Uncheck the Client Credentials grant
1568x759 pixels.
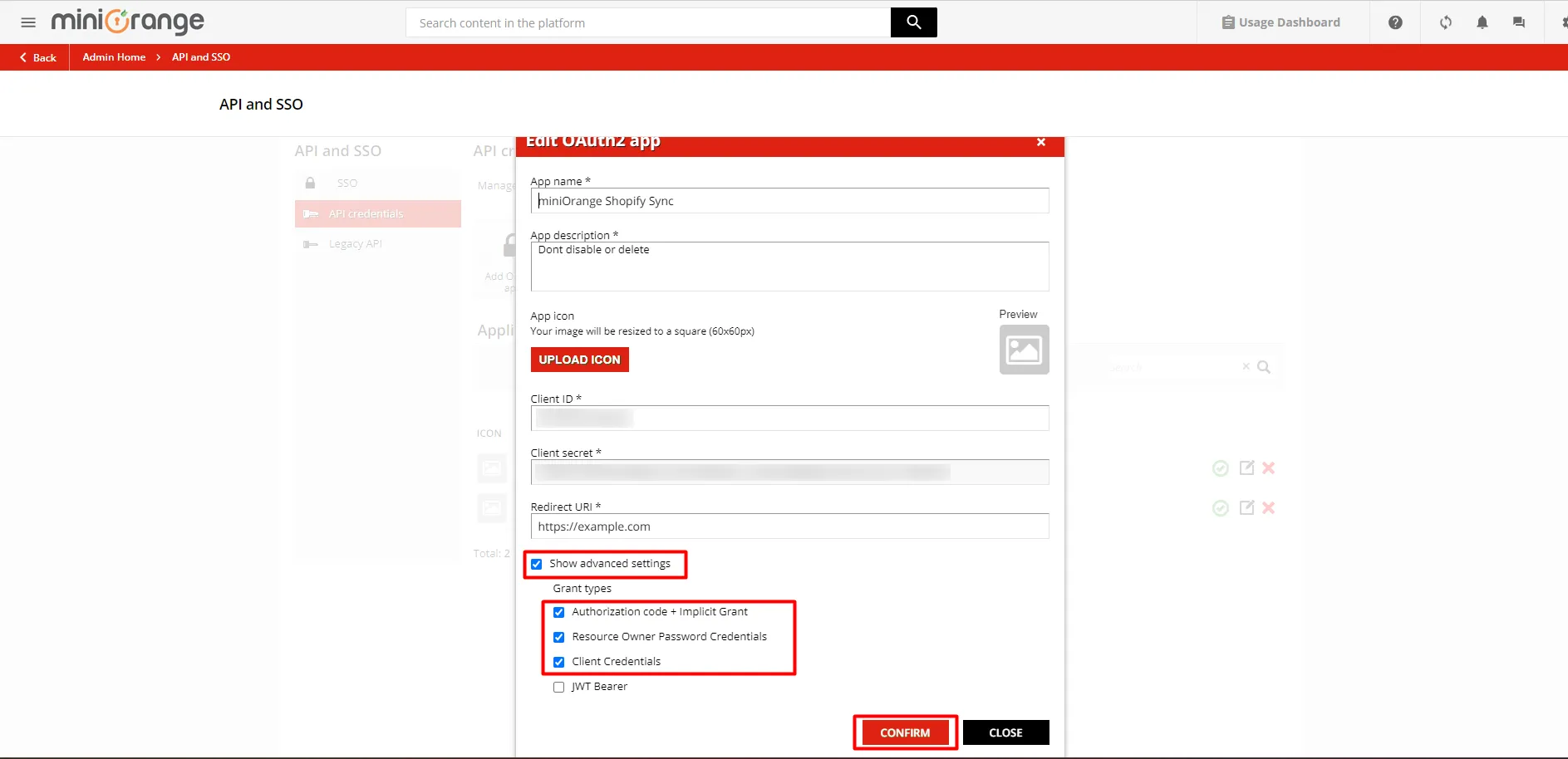pos(559,662)
